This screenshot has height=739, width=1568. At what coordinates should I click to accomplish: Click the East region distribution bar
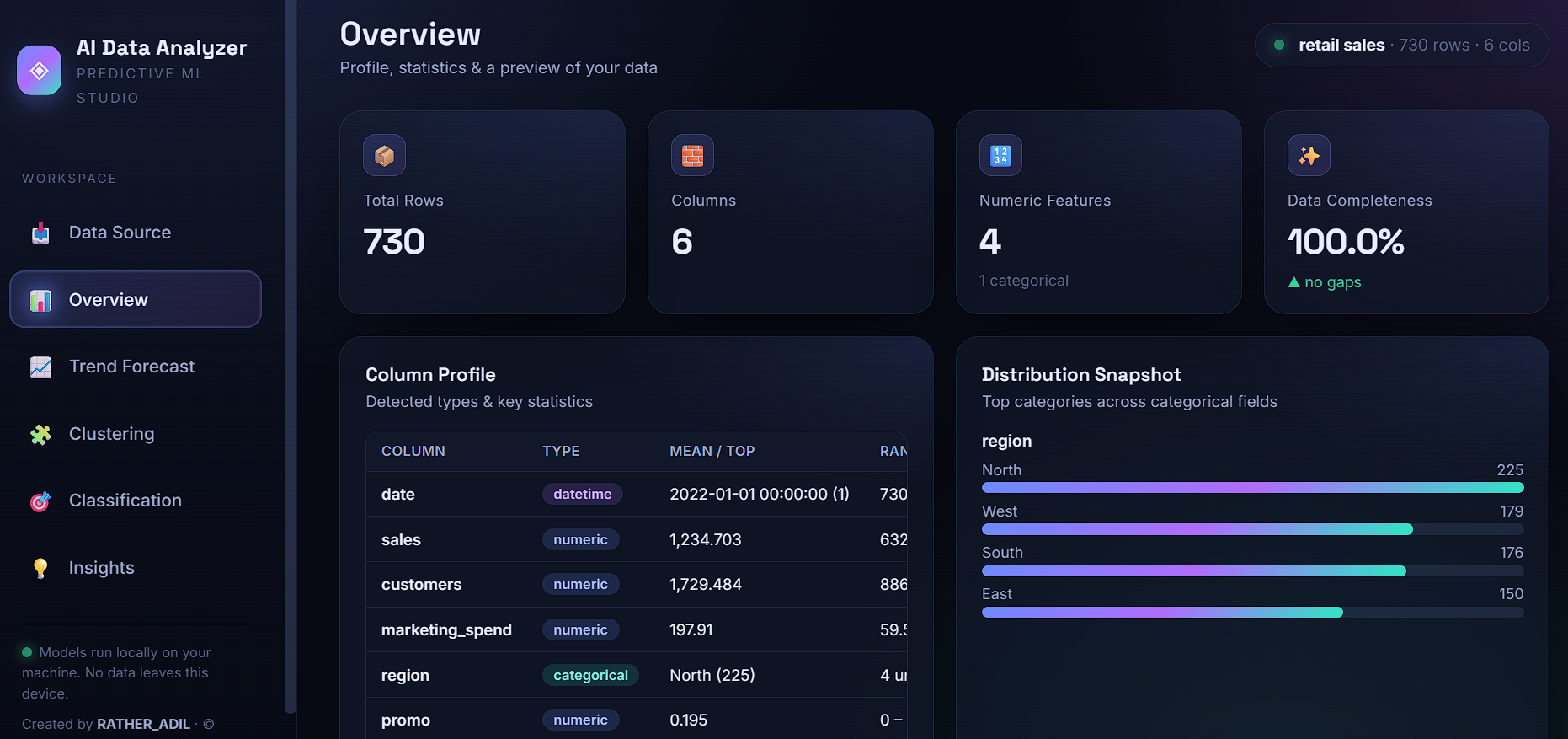pos(1252,612)
